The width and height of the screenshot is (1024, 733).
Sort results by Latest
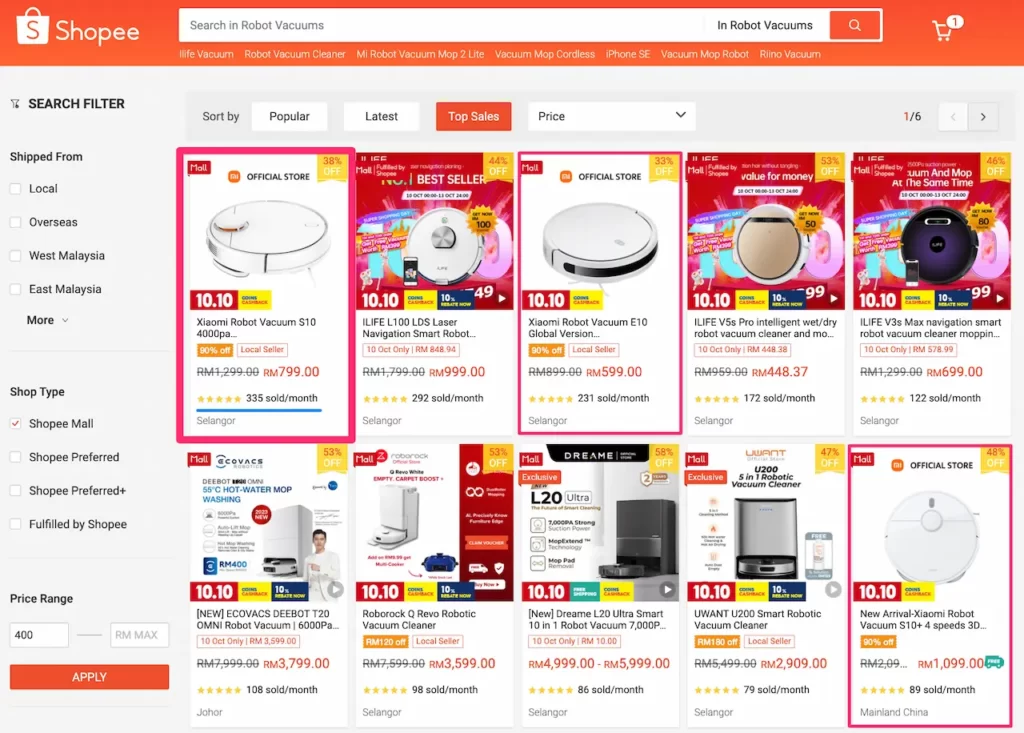[381, 116]
